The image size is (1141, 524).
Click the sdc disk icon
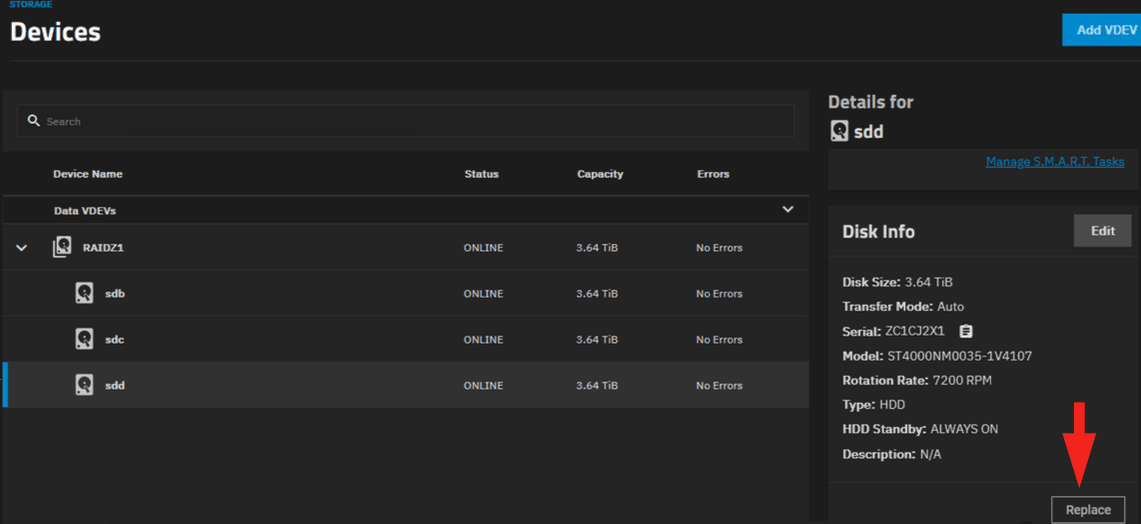tap(85, 339)
